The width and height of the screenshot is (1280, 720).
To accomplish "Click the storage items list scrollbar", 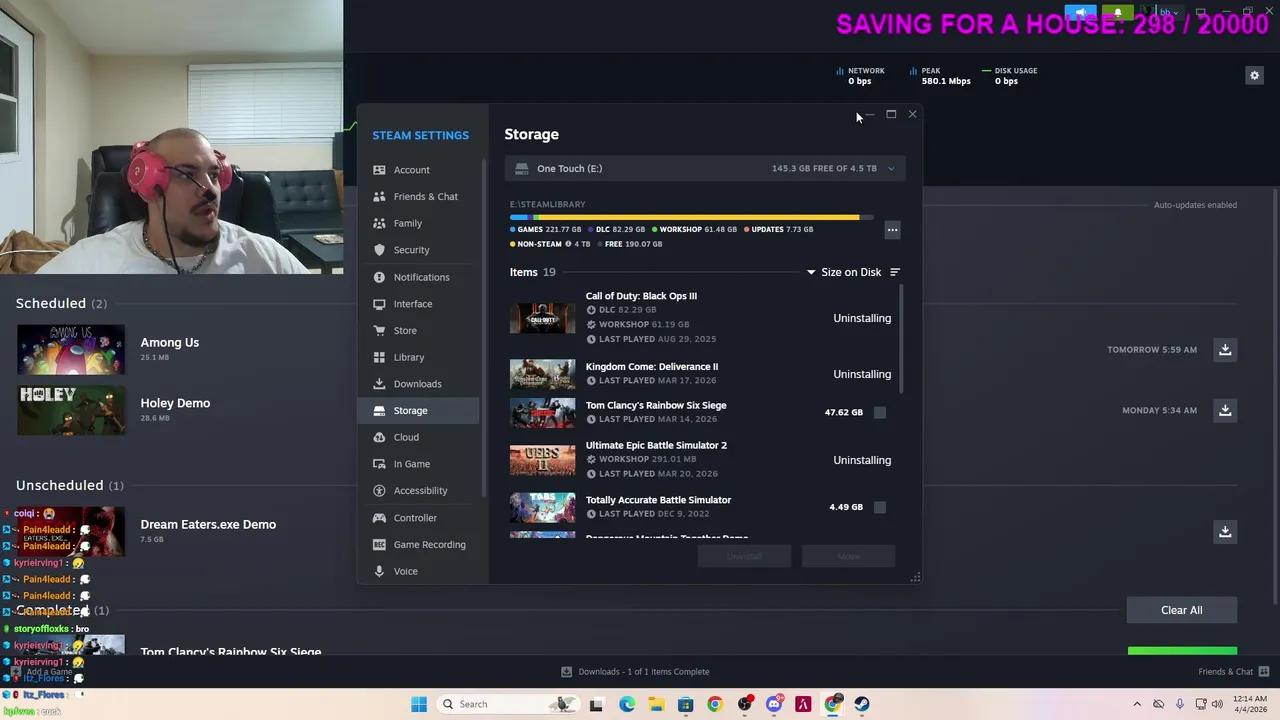I will 902,339.
